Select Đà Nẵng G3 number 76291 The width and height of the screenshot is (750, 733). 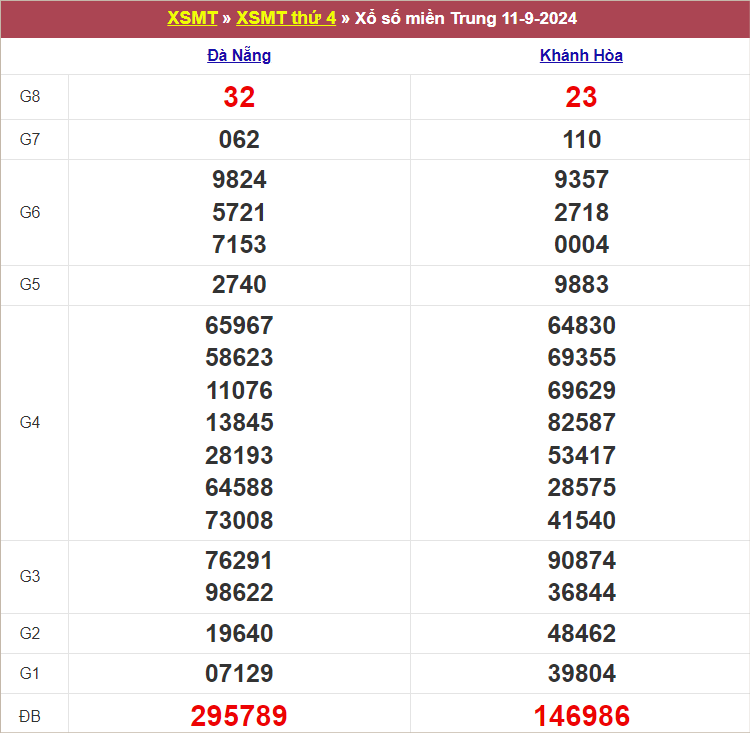click(x=239, y=560)
